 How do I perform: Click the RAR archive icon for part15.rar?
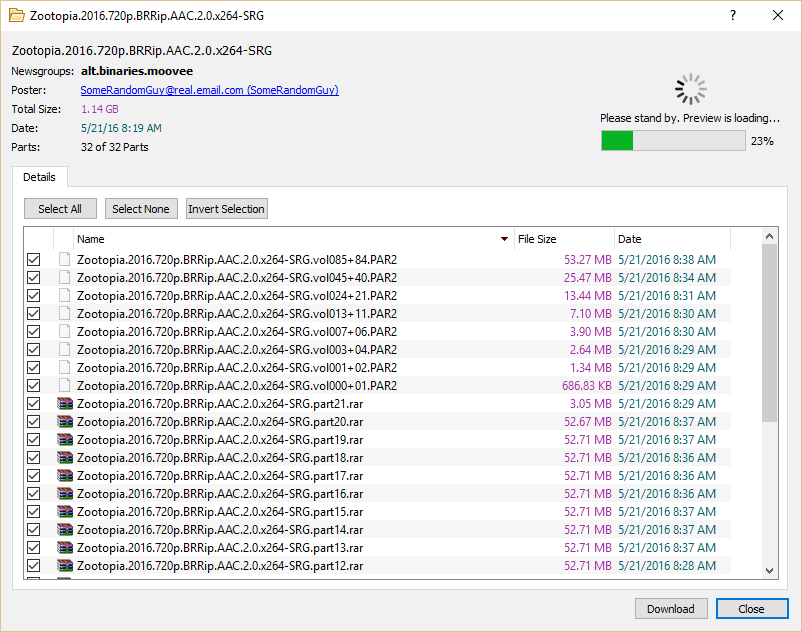pyautogui.click(x=65, y=511)
